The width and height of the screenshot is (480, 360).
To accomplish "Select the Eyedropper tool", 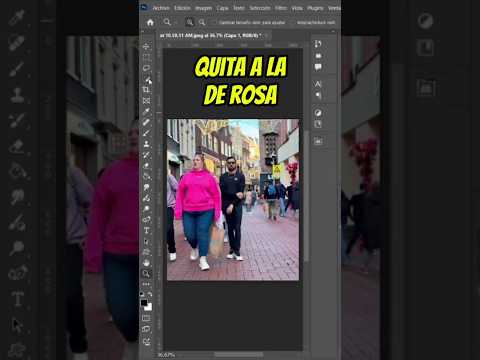I will coord(146,111).
